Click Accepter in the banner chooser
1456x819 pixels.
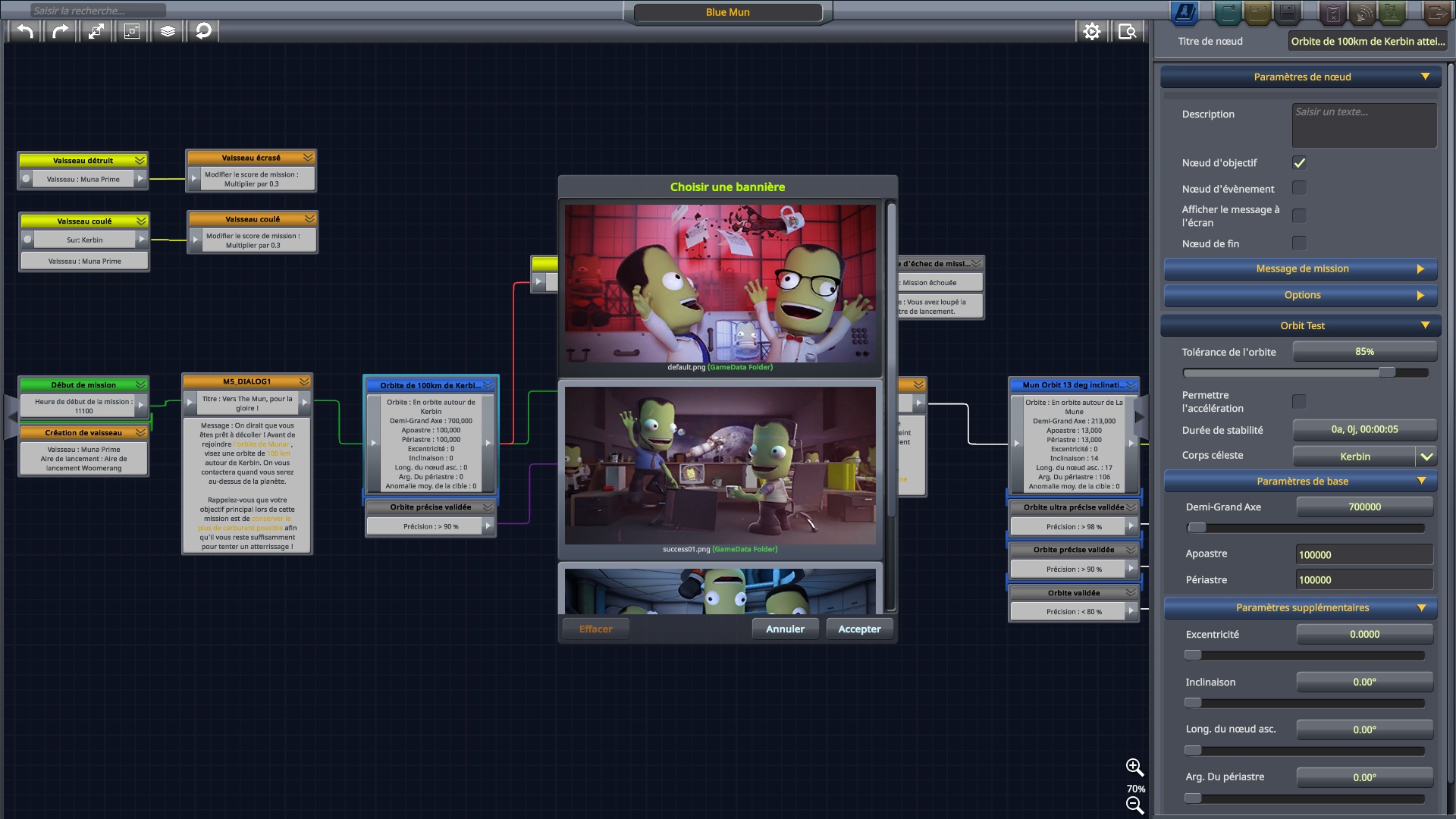859,629
